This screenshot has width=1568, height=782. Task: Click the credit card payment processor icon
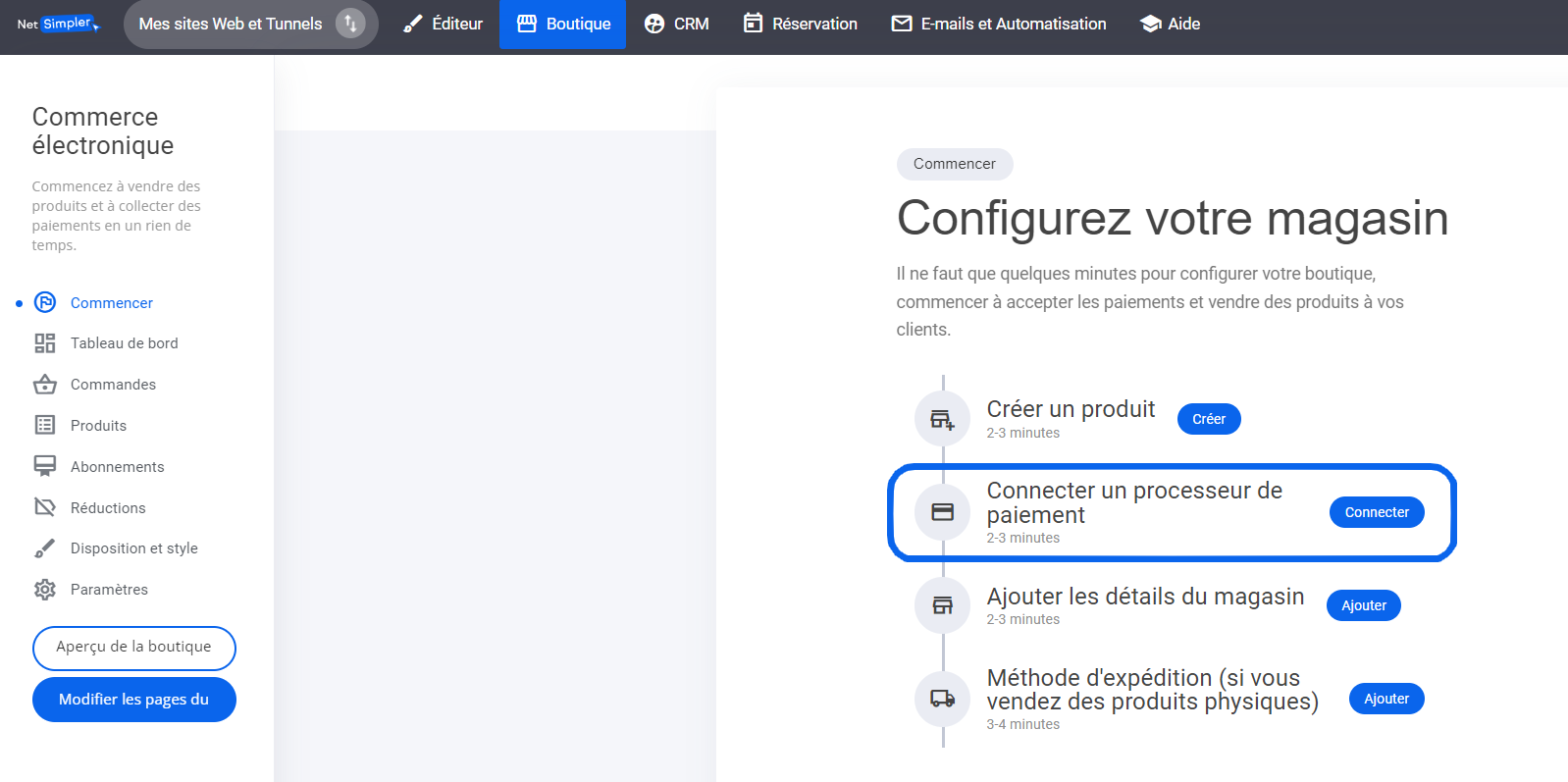click(942, 512)
